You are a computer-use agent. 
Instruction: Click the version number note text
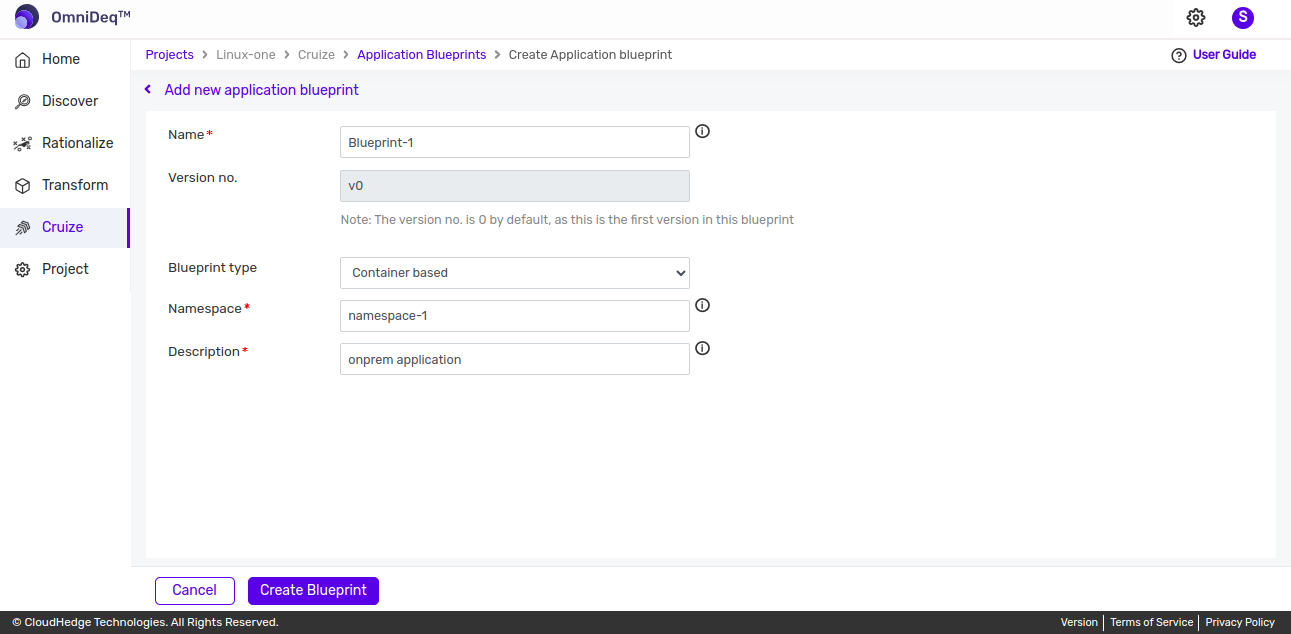coord(567,220)
